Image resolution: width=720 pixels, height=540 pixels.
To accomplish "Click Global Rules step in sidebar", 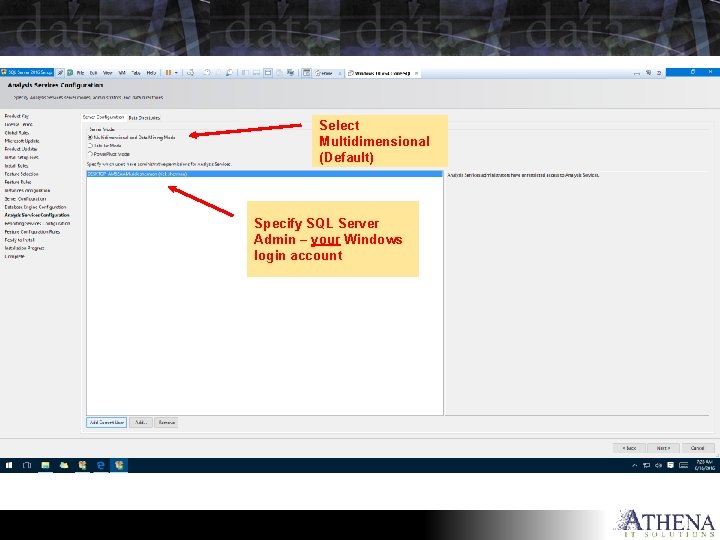I will tap(17, 133).
